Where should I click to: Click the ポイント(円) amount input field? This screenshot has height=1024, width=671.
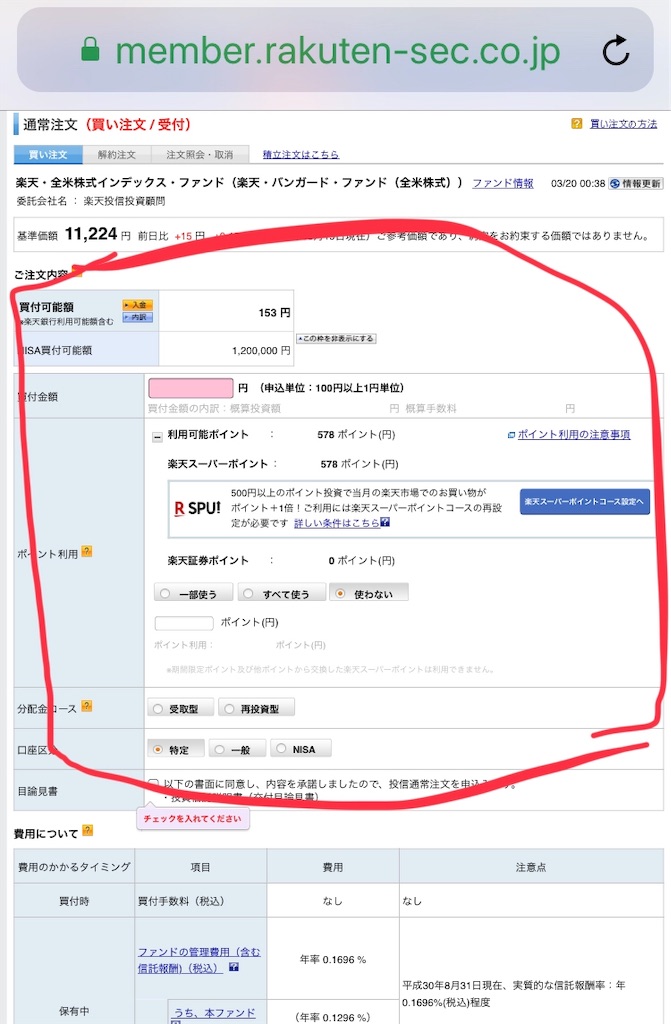click(x=184, y=623)
